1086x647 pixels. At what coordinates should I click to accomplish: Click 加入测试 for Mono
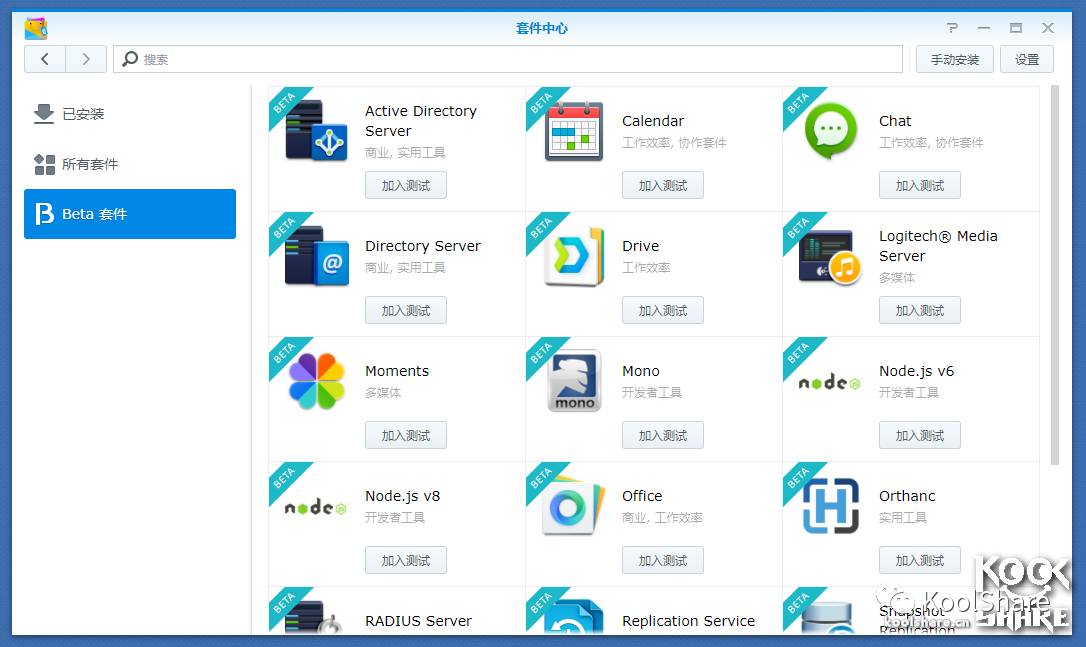point(663,435)
